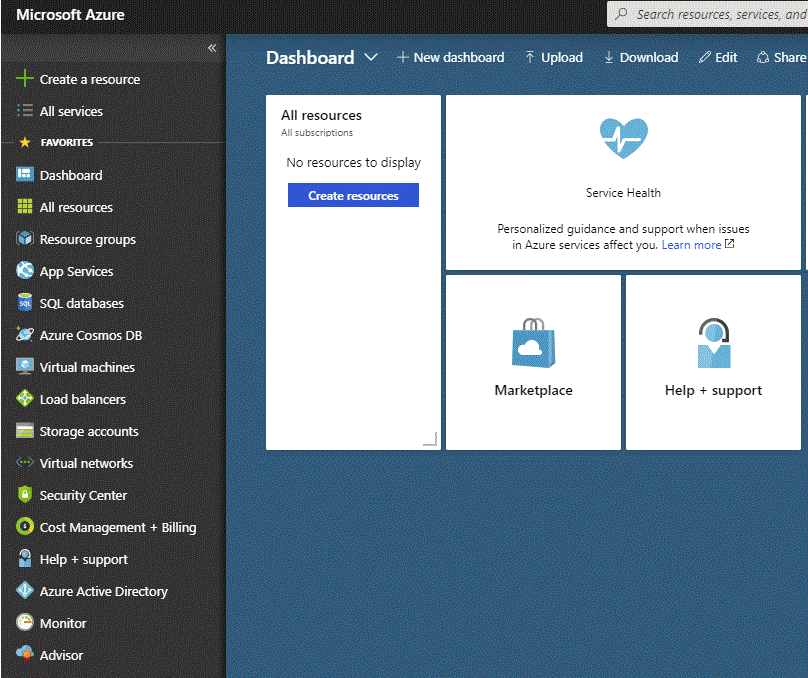Click the Cost Management + Billing icon
Viewport: 808px width, 678px height.
[x=25, y=526]
